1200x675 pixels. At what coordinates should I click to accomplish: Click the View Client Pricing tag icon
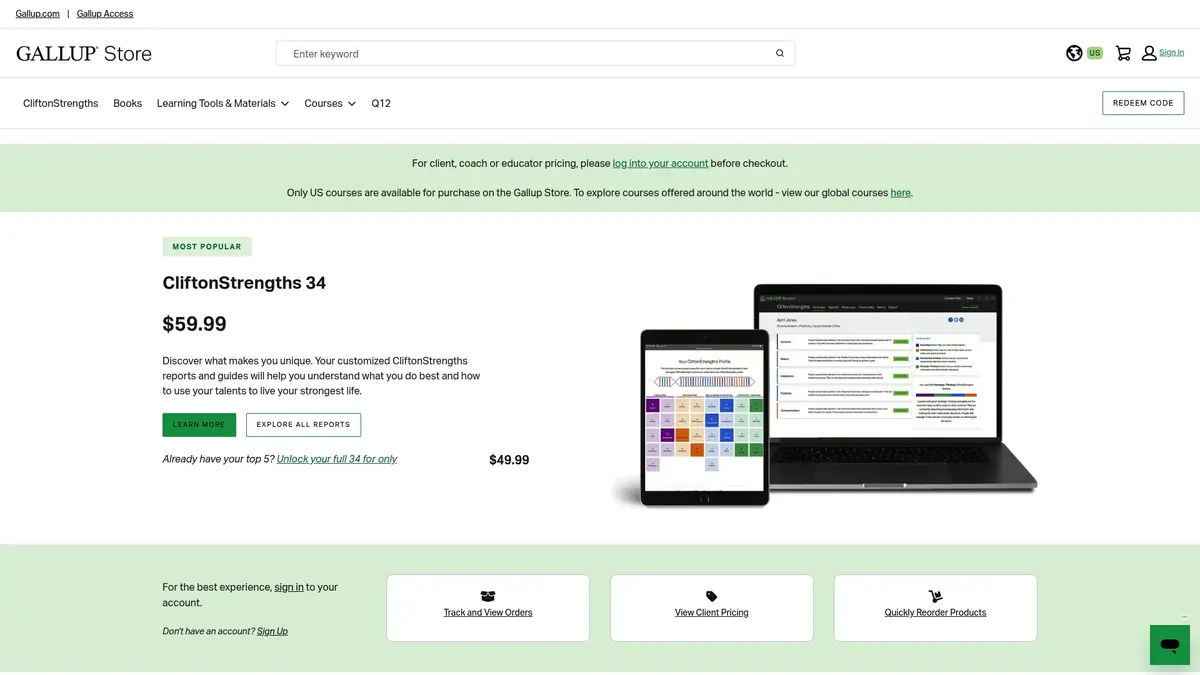tap(712, 596)
